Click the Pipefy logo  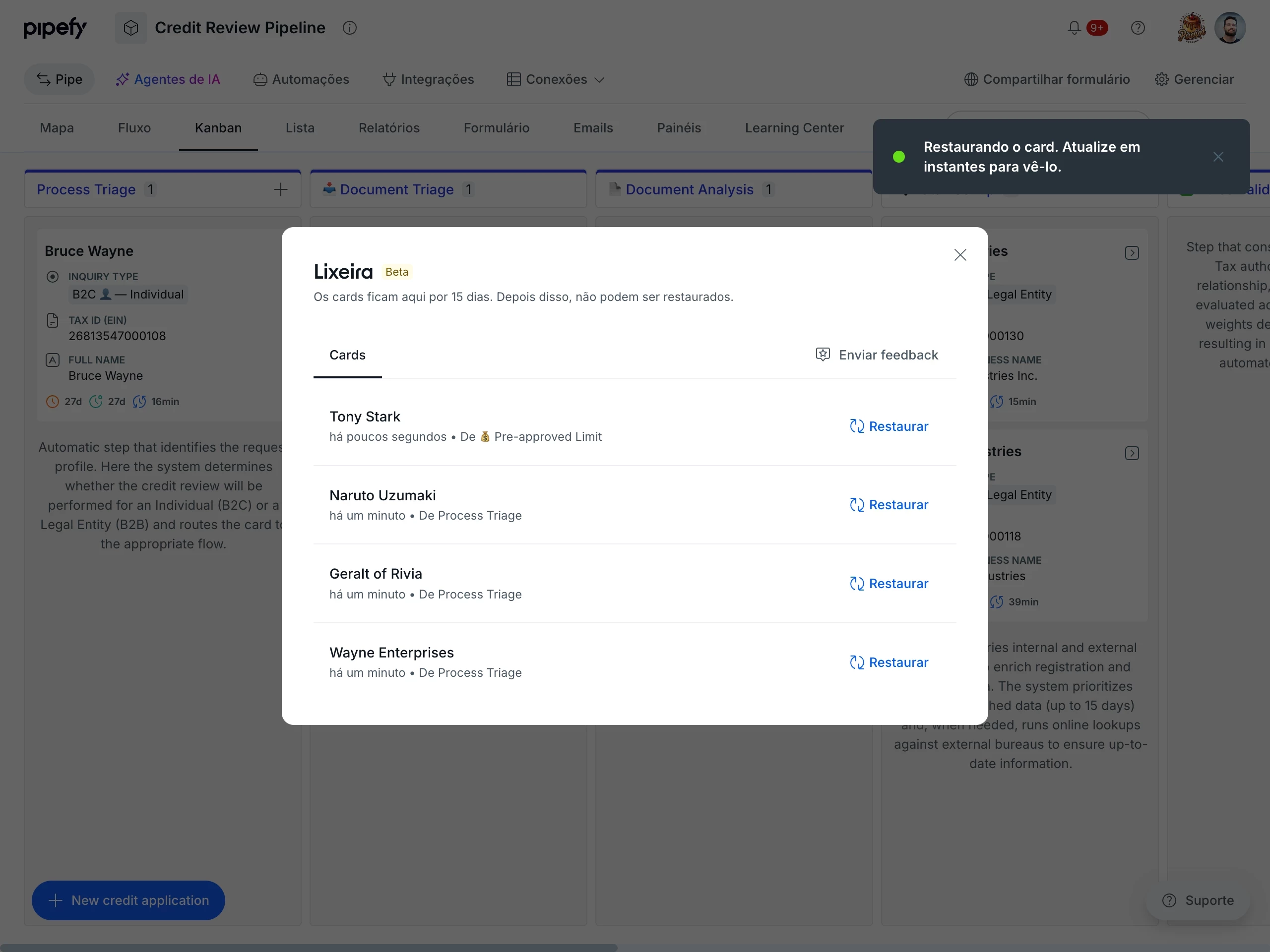pyautogui.click(x=55, y=28)
